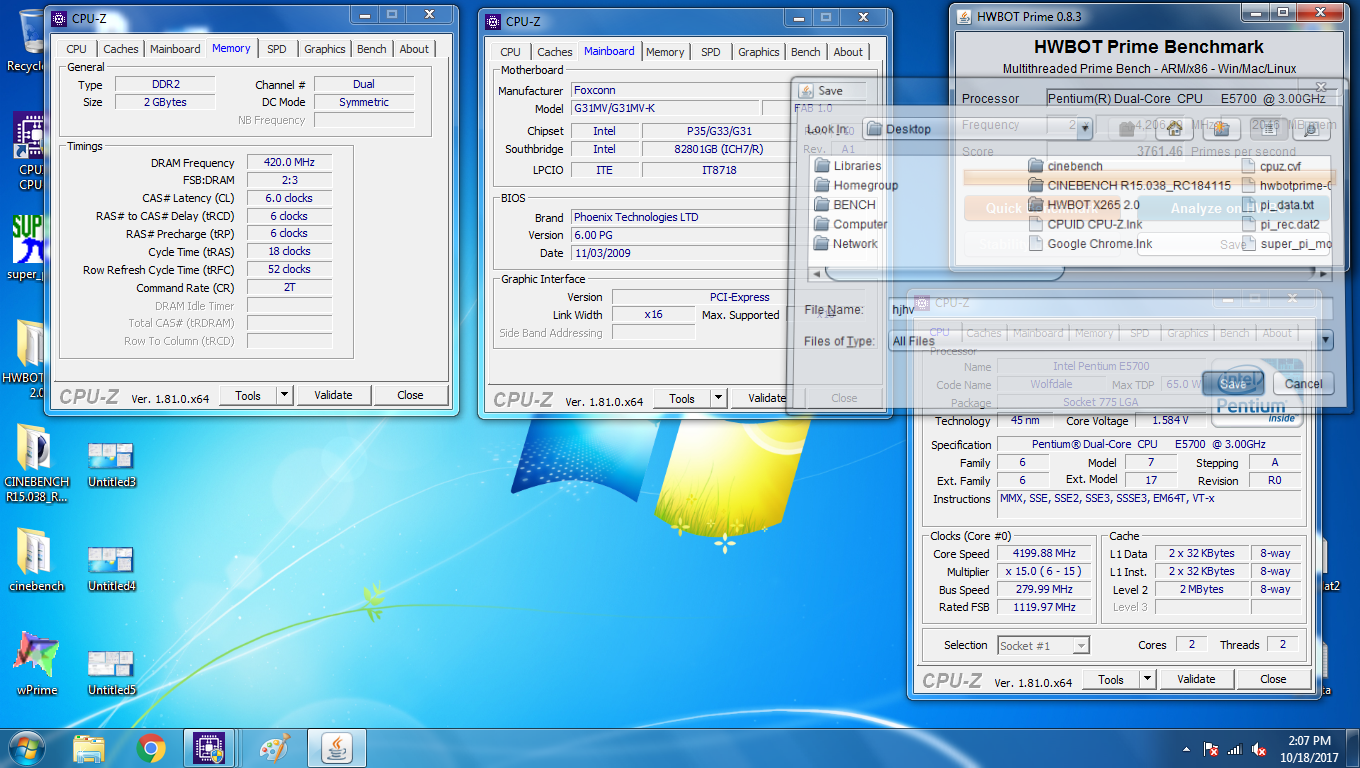1360x768 pixels.
Task: Open Tools dropdown arrow in Memory CPU-Z window
Action: (x=284, y=395)
